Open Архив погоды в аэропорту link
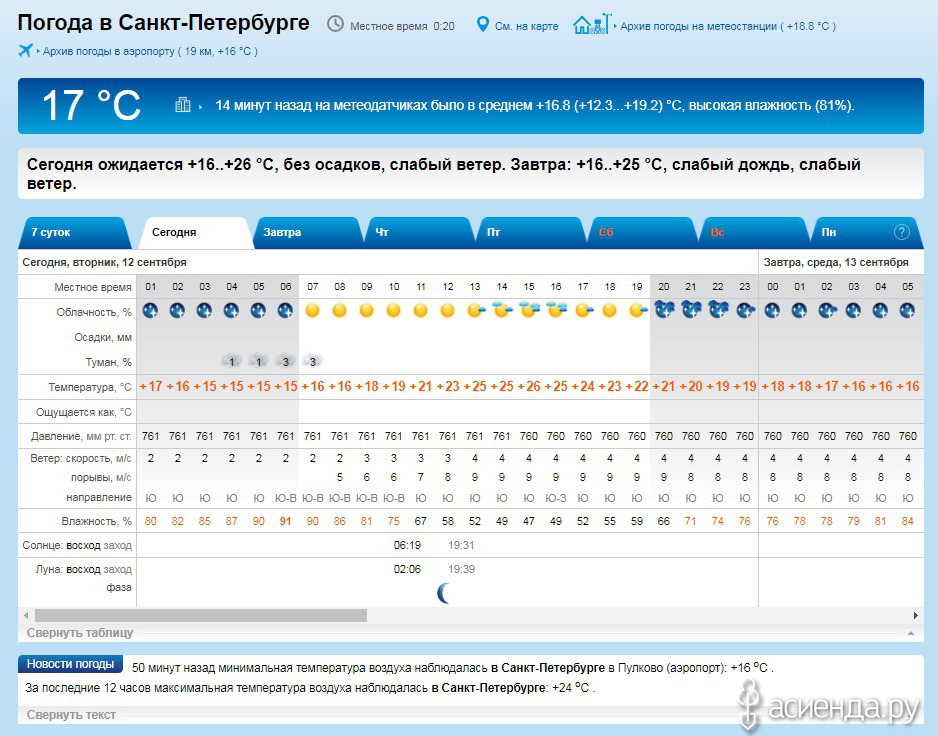 pos(150,51)
